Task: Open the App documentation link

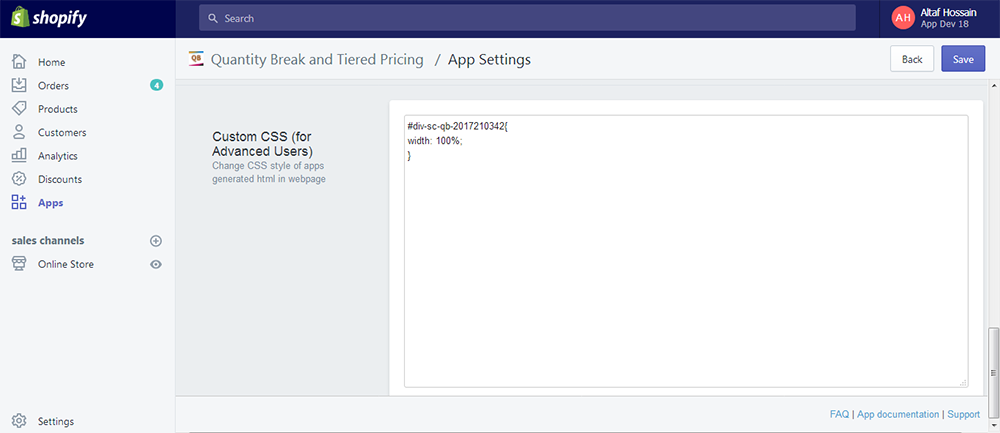Action: (x=898, y=414)
